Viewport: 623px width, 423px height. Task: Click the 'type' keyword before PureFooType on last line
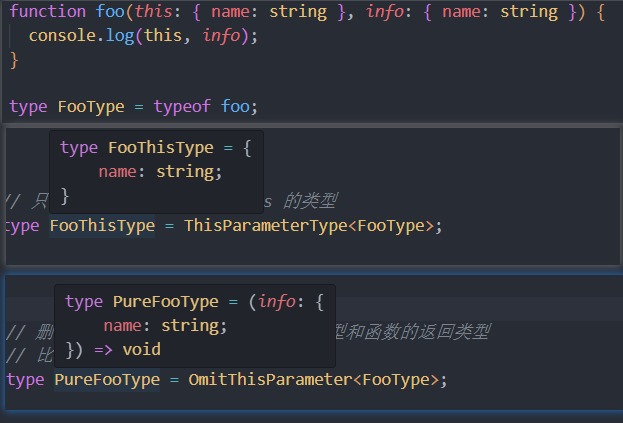[25, 379]
